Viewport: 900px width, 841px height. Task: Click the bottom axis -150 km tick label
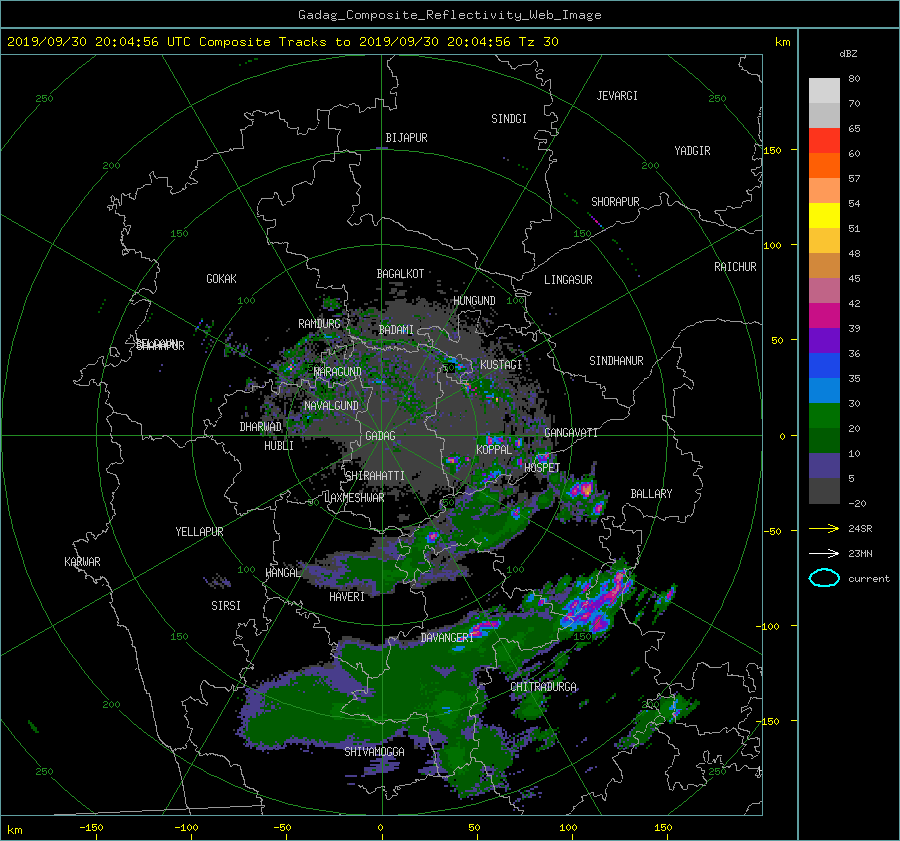point(91,828)
